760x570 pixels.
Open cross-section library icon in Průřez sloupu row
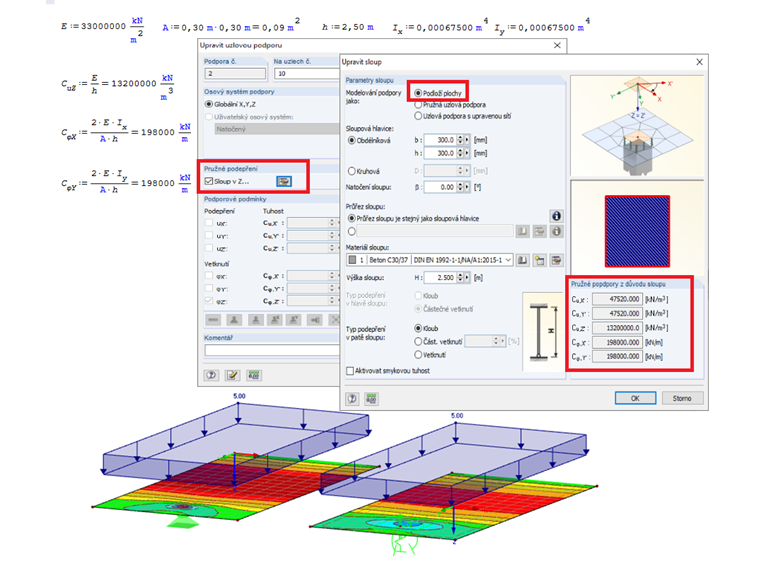click(x=522, y=231)
